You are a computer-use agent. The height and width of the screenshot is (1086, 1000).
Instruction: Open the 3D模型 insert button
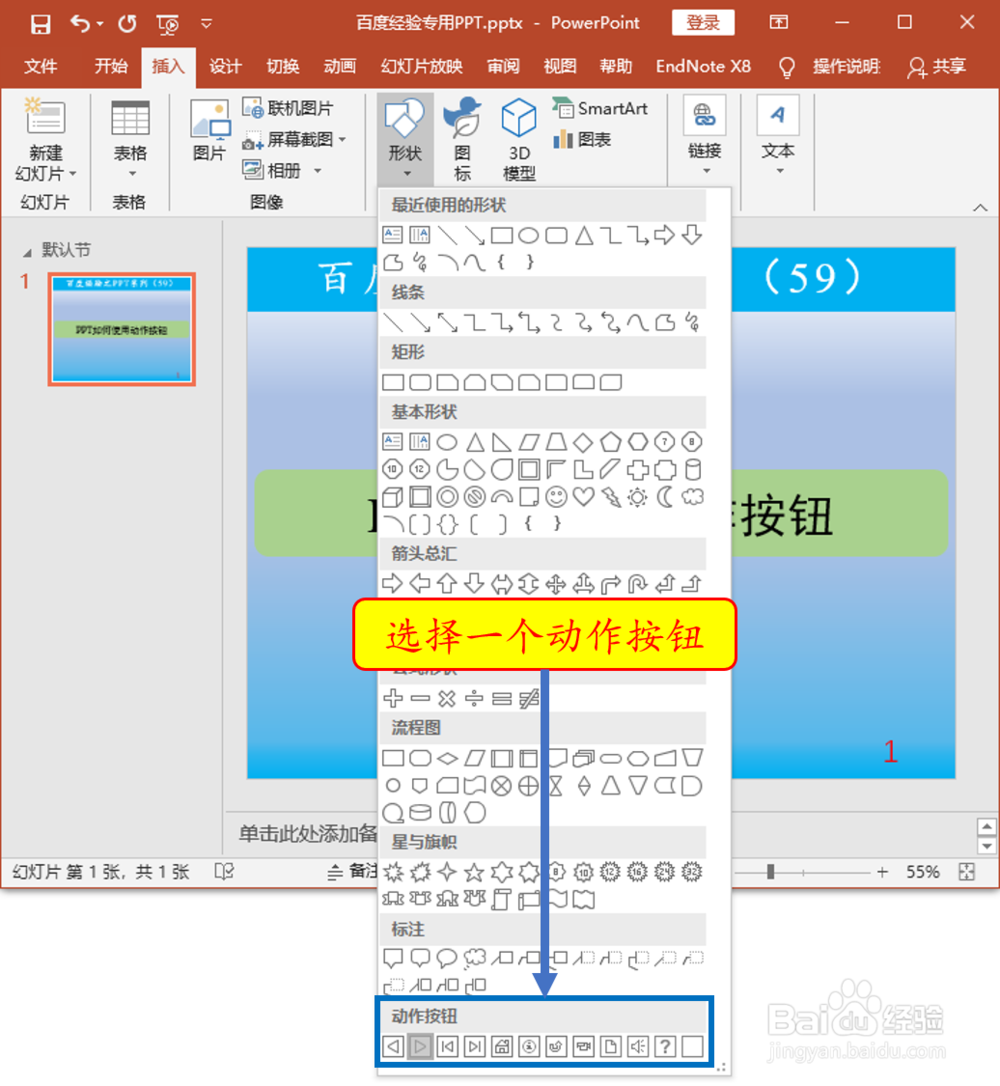[519, 138]
